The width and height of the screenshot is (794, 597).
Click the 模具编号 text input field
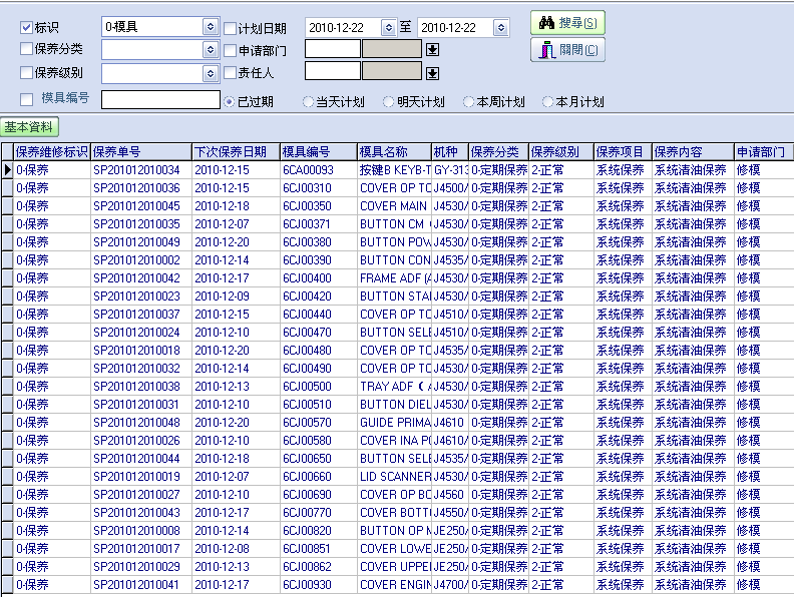pyautogui.click(x=161, y=99)
